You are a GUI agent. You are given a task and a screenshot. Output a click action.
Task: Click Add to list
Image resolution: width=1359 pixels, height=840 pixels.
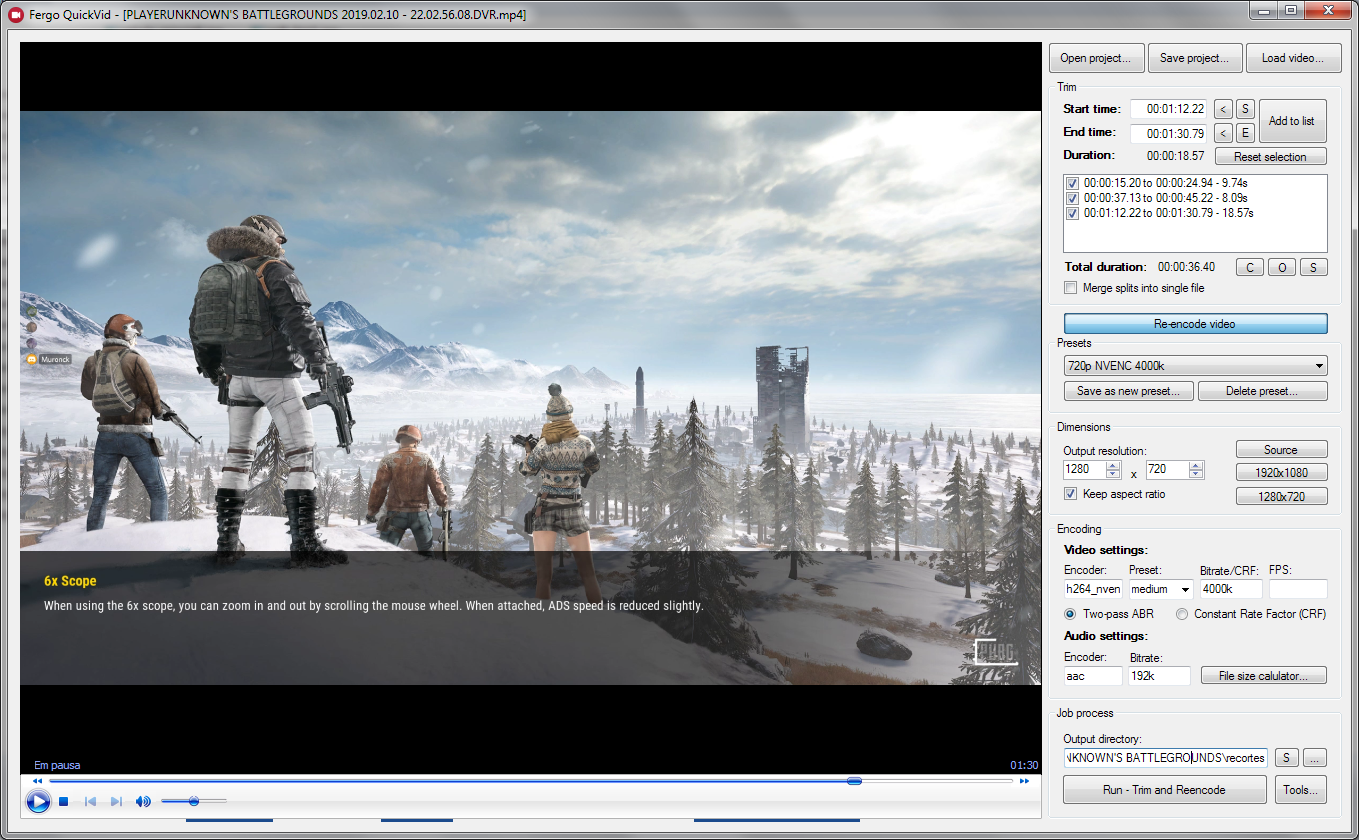(x=1292, y=121)
